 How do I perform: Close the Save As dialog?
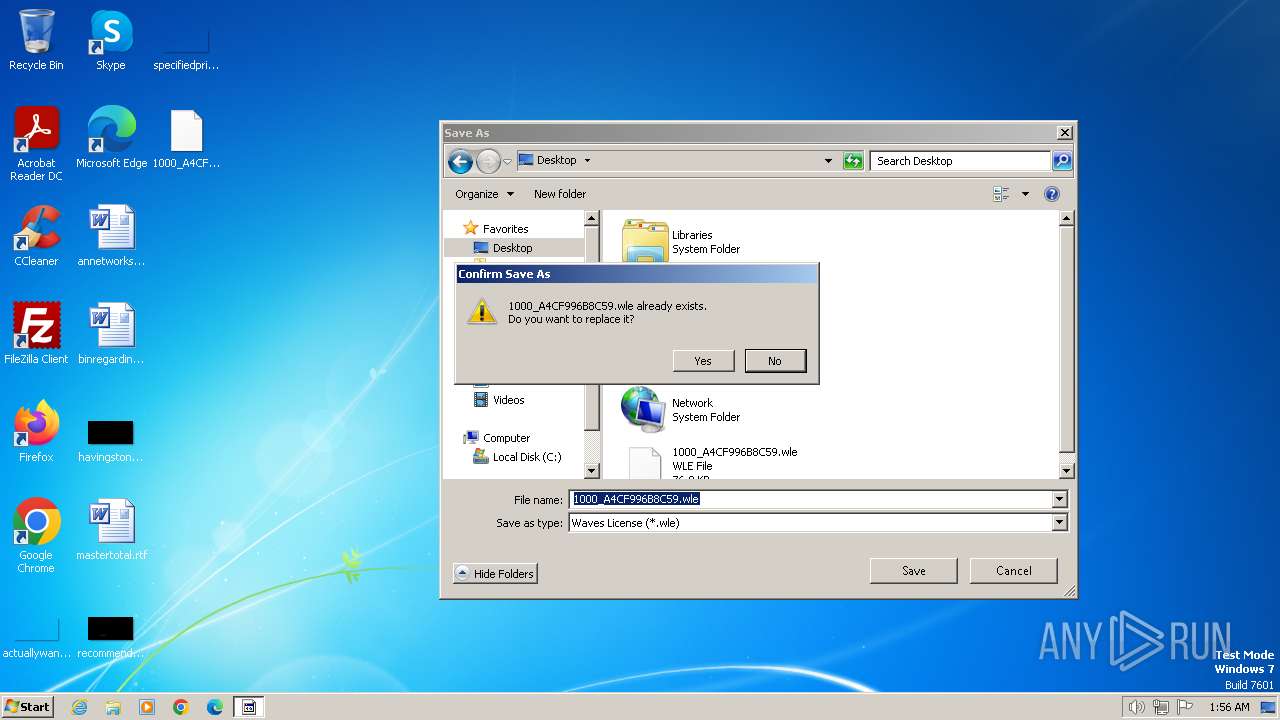click(1065, 132)
